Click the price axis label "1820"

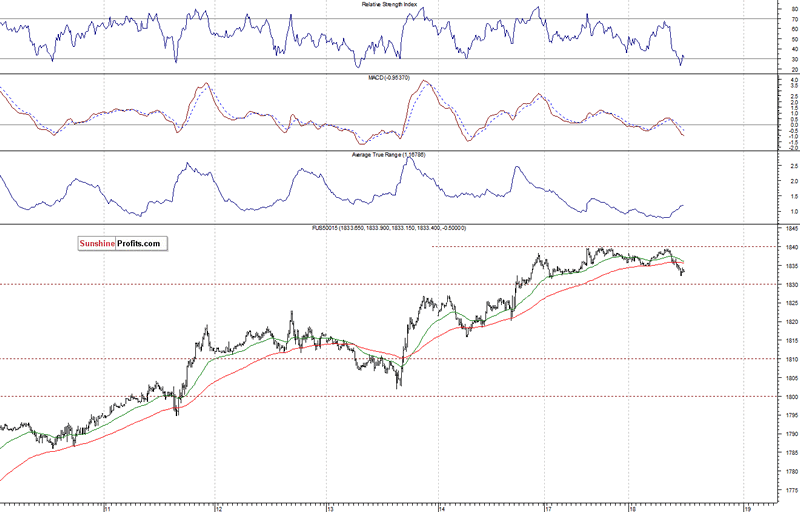792,322
